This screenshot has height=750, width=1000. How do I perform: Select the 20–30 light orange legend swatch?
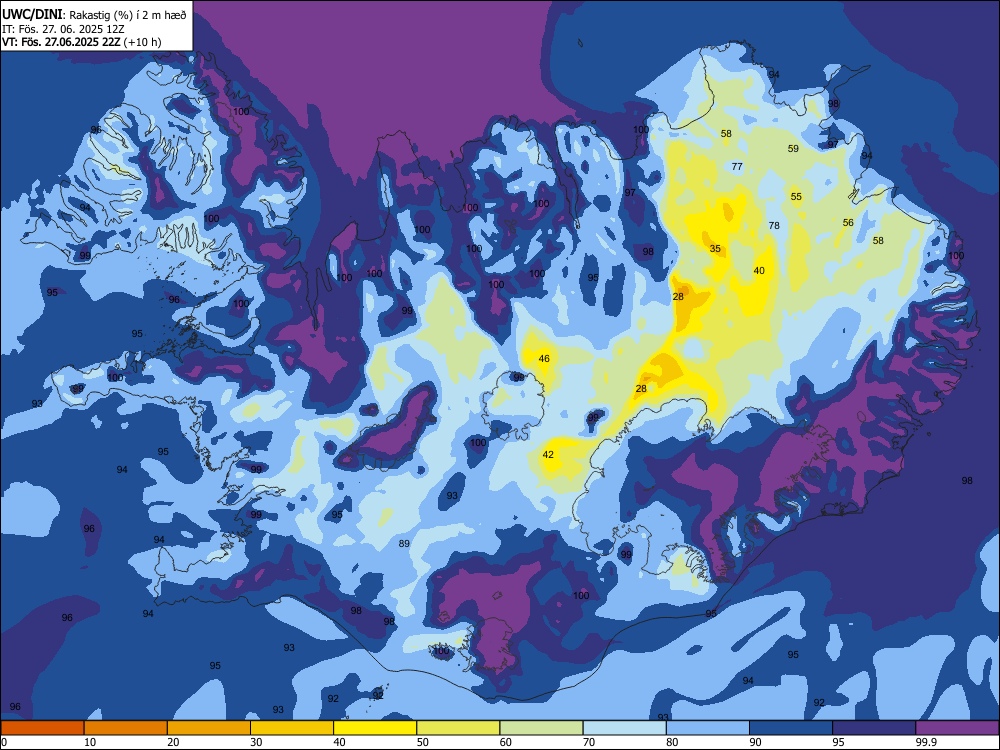(209, 728)
